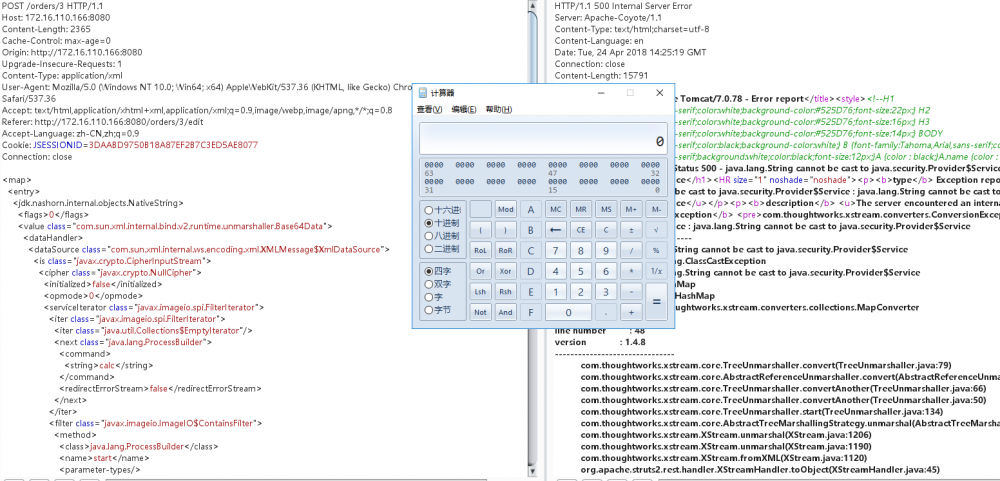Click the number 0 key
This screenshot has width=1000, height=481.
coord(568,312)
